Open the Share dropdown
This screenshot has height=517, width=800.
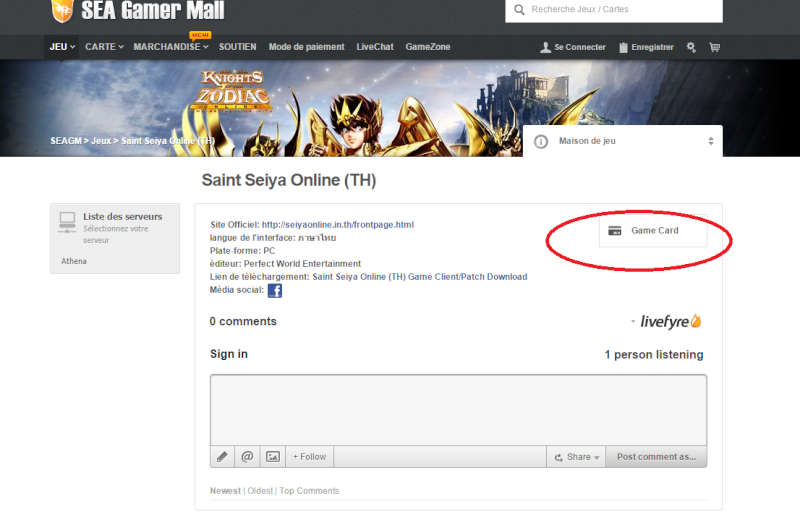click(577, 457)
